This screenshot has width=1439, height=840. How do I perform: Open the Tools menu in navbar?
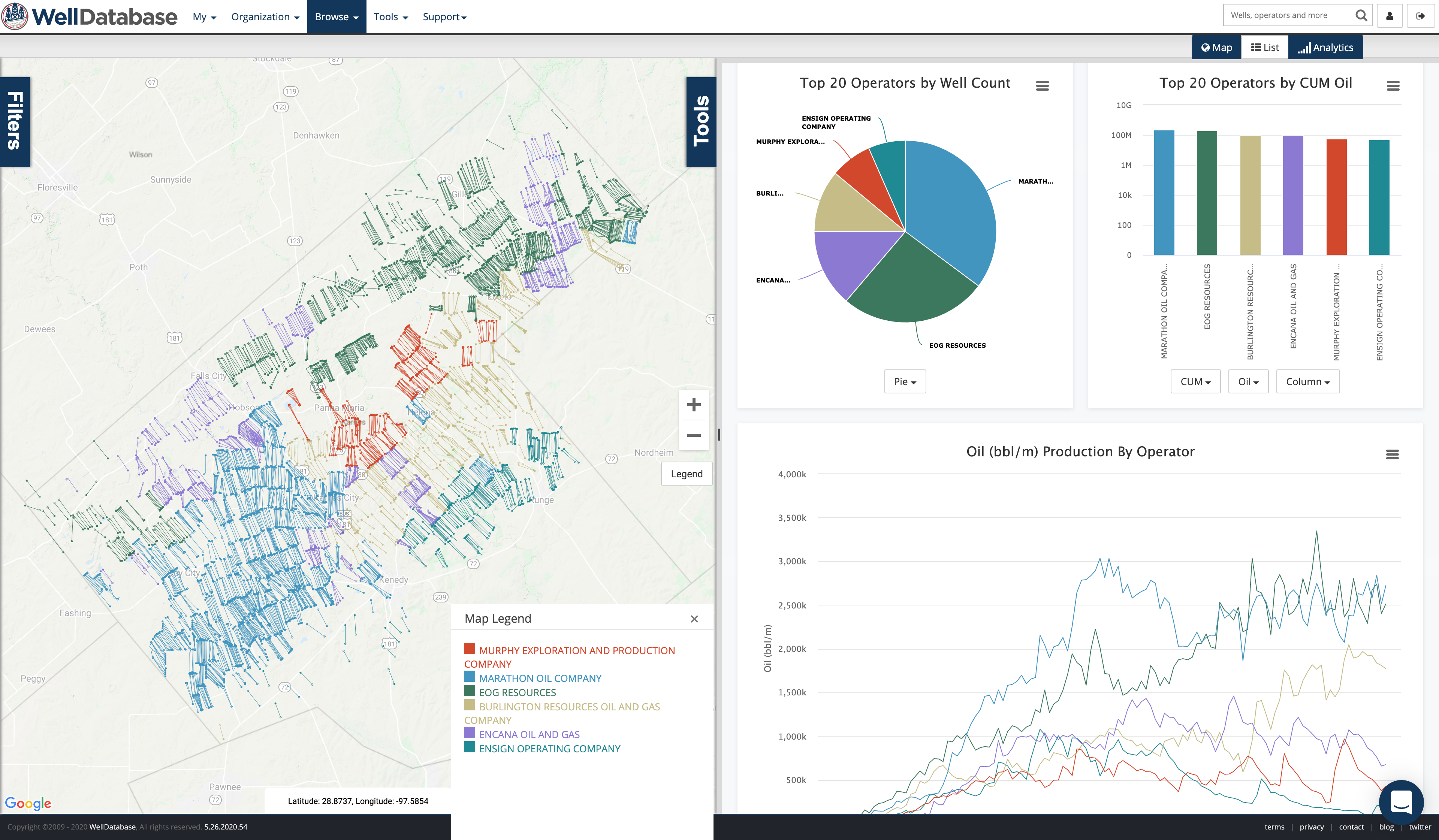pyautogui.click(x=390, y=16)
